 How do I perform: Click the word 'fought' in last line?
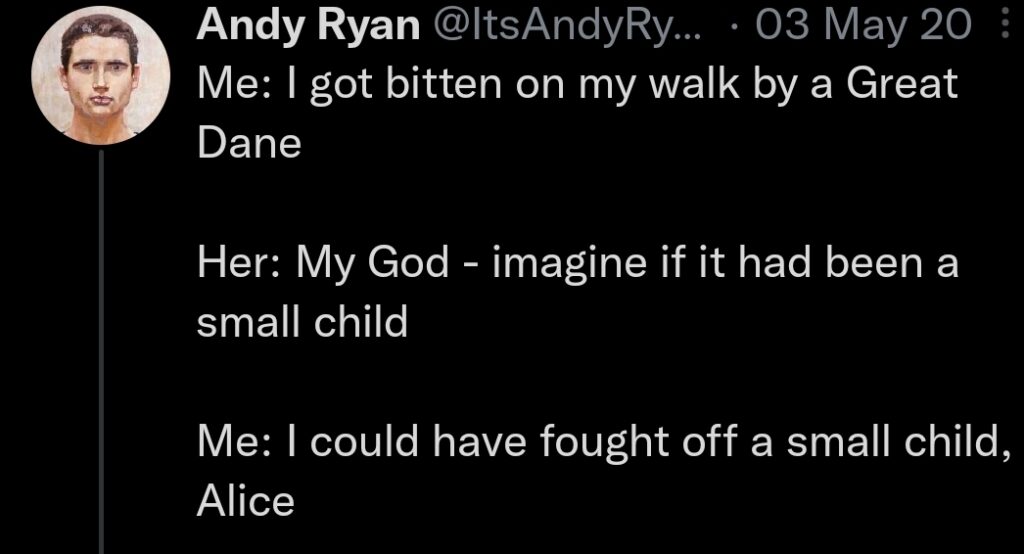tap(604, 442)
